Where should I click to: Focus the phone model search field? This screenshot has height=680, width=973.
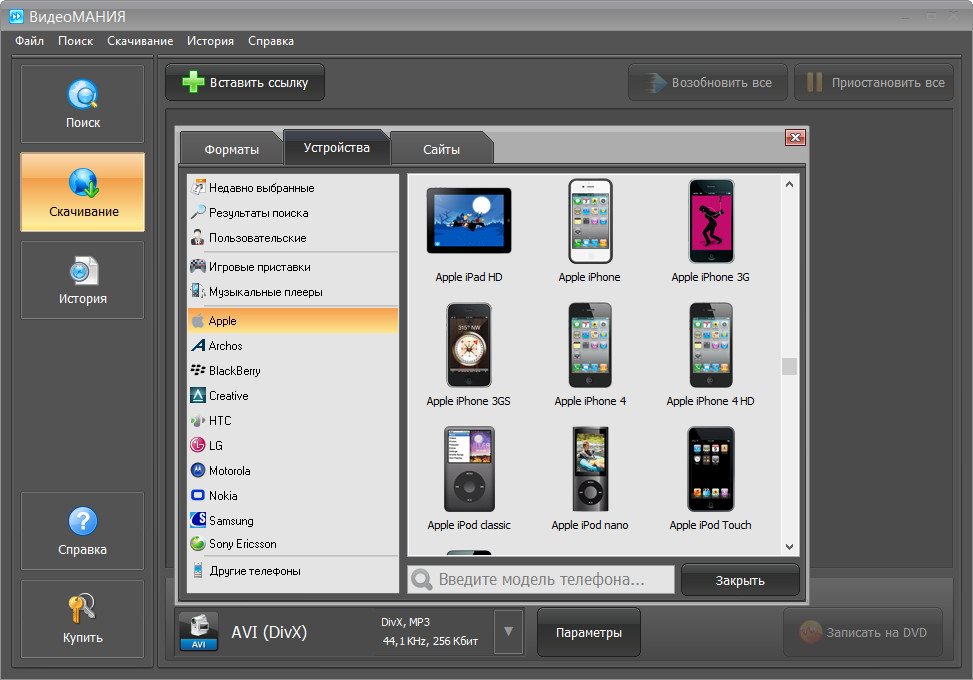click(540, 579)
